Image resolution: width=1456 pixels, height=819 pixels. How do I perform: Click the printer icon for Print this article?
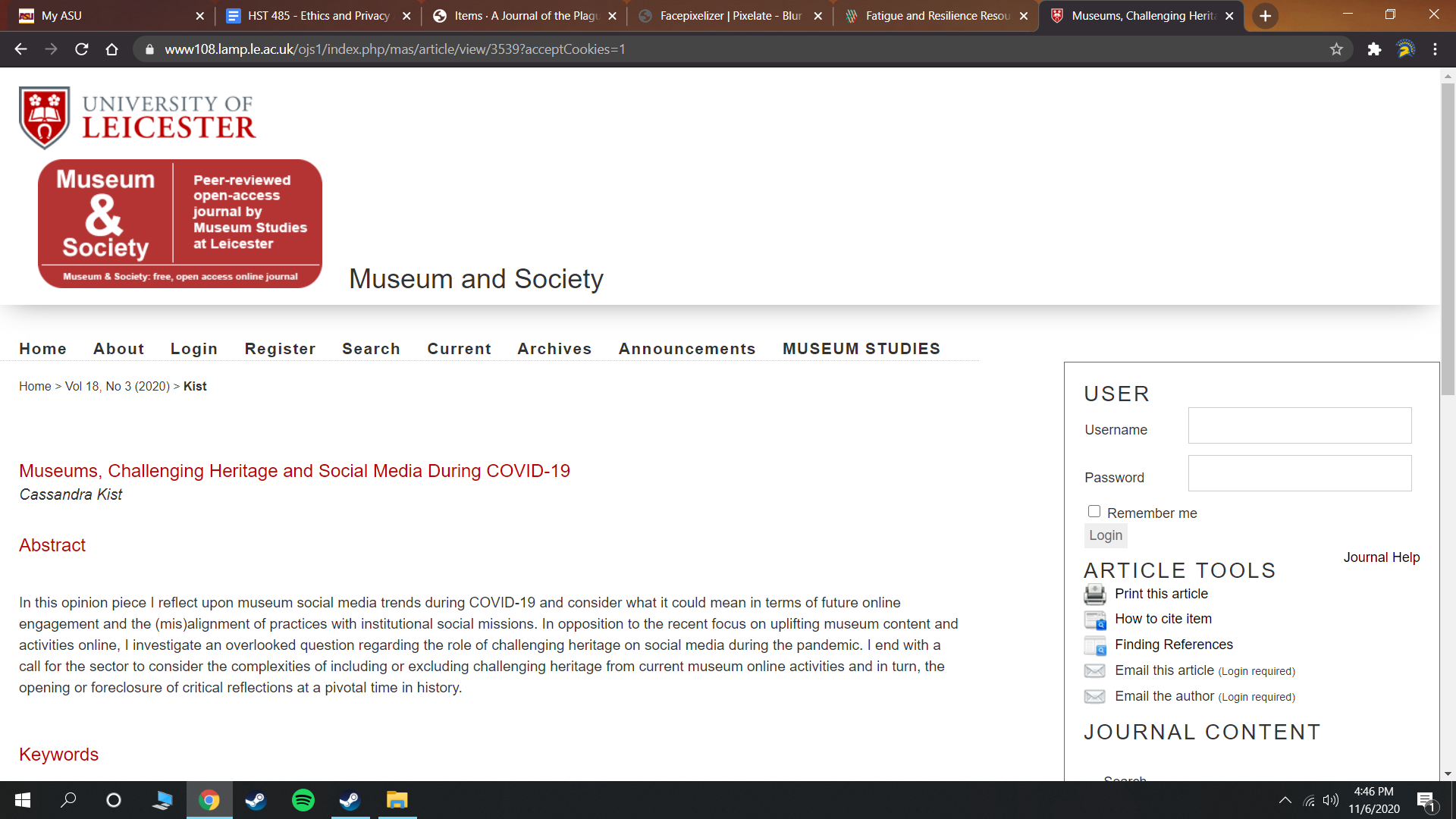click(x=1094, y=594)
